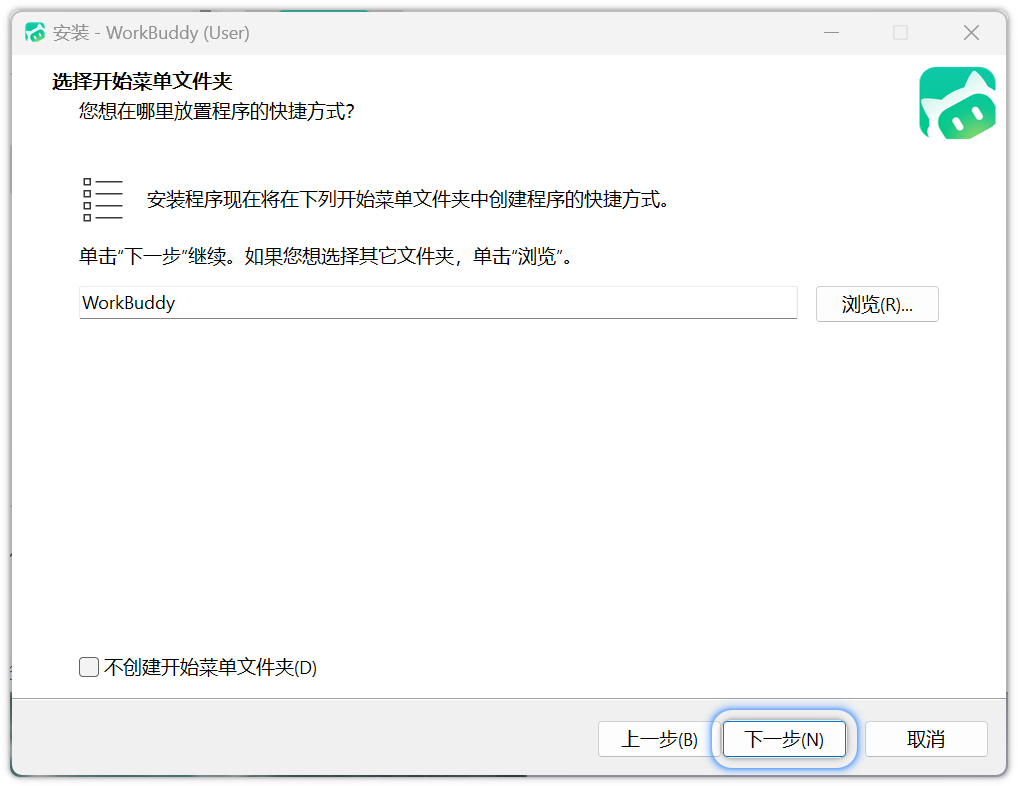The image size is (1018, 786).
Task: Click the empty bottom bar left of 上一步(B)
Action: 300,739
